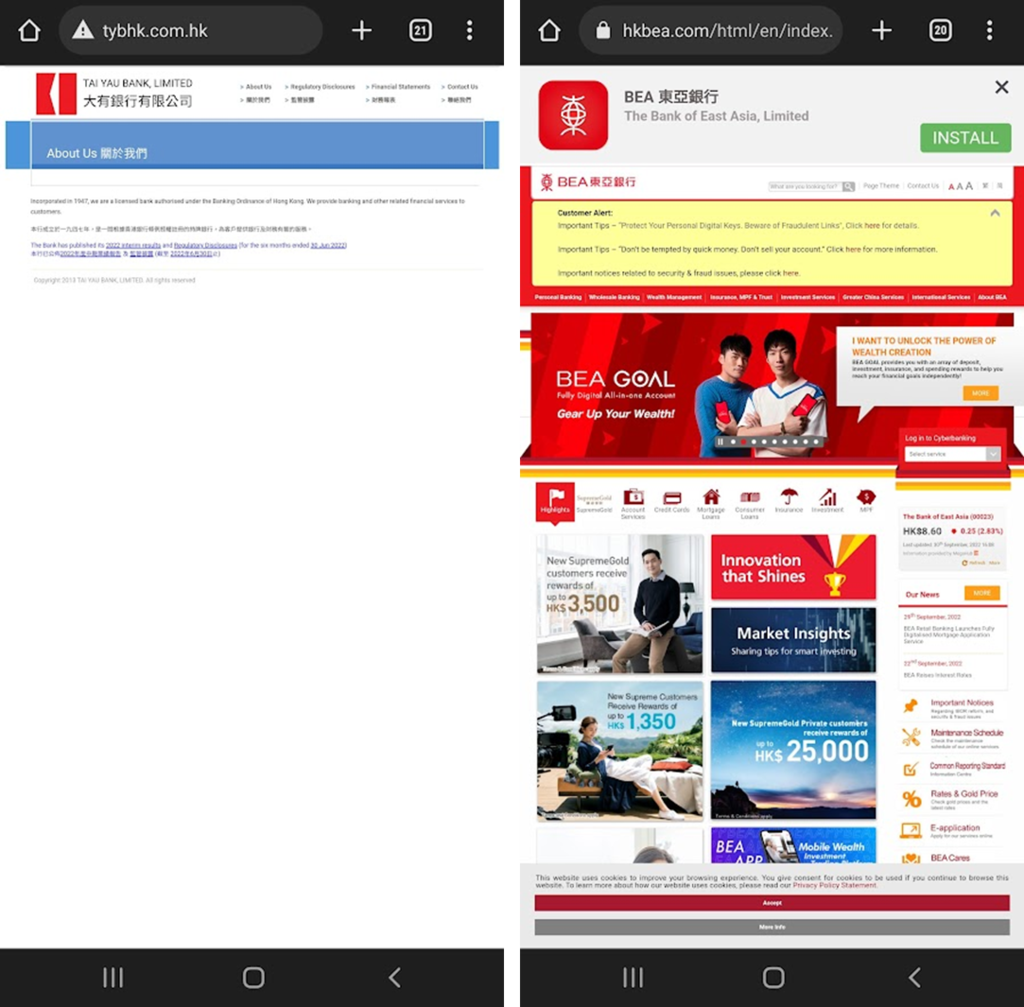
Task: Click the search magnifier icon on BEA site
Action: pyautogui.click(x=848, y=187)
